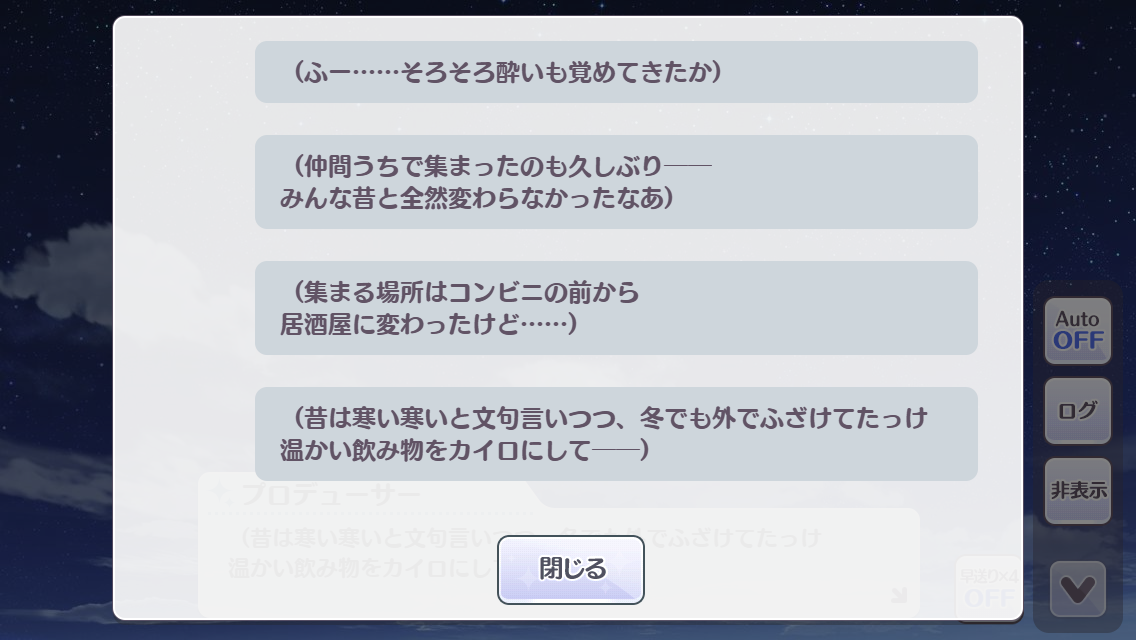Open the ログ history button
This screenshot has height=640, width=1136.
(x=1078, y=411)
